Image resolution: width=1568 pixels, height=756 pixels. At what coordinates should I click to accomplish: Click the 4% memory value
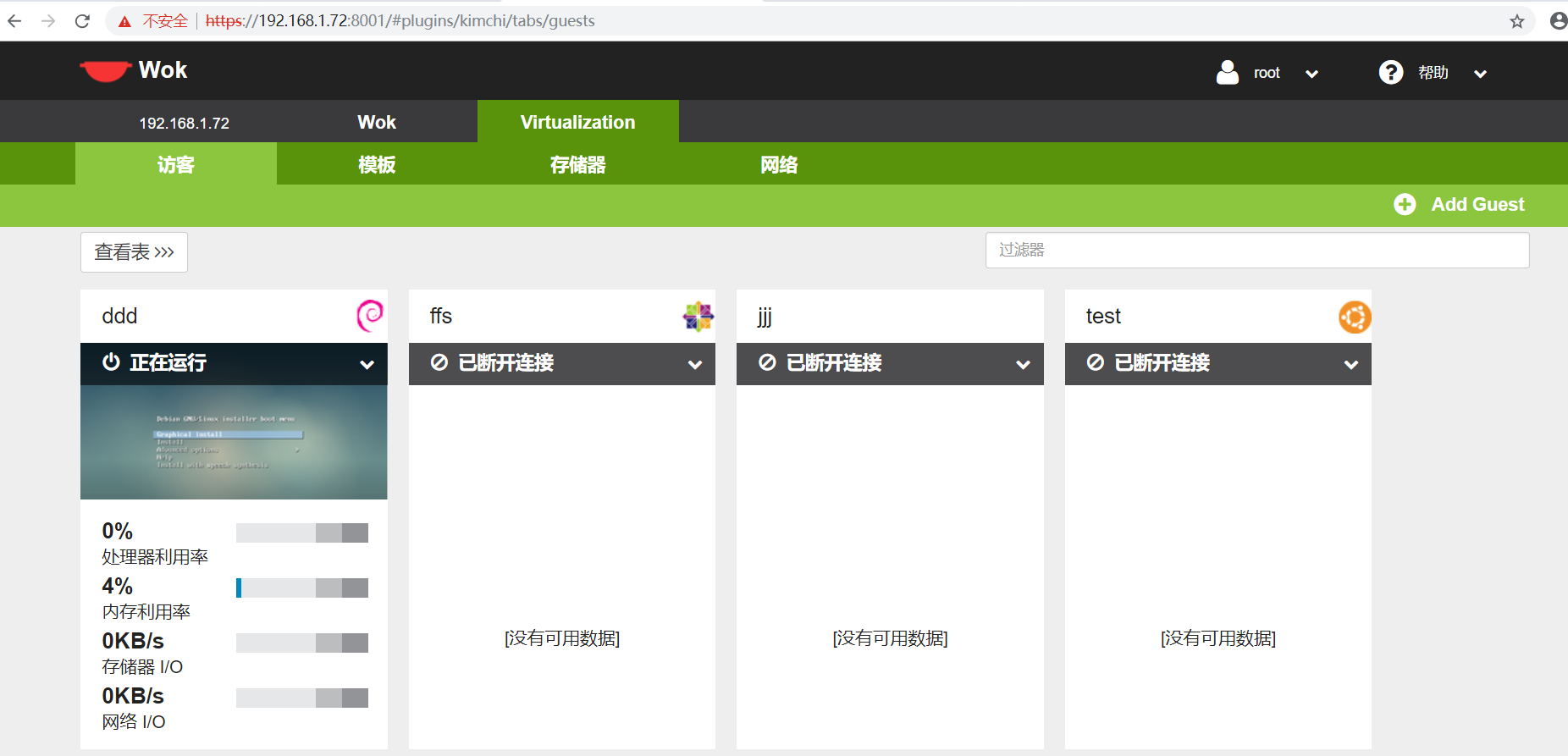(118, 586)
